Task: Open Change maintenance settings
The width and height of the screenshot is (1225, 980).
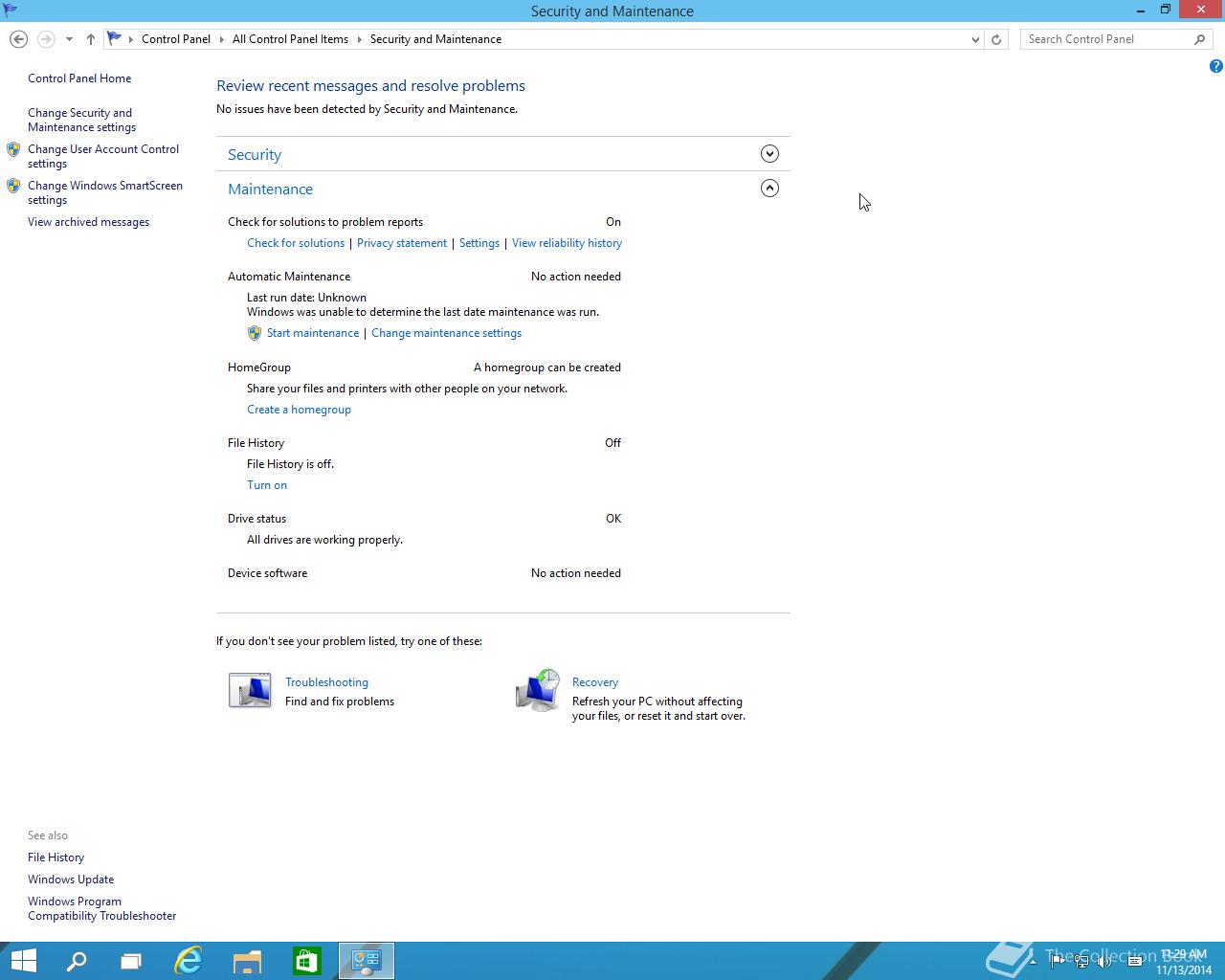Action: [446, 333]
